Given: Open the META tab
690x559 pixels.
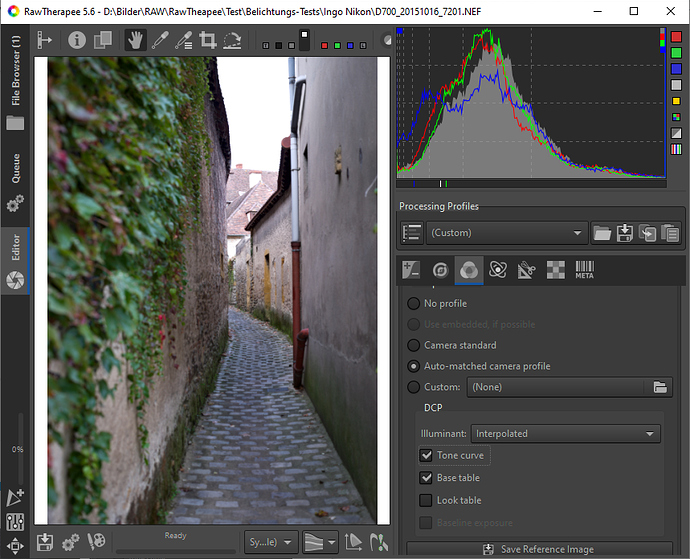Looking at the screenshot, I should tap(584, 269).
